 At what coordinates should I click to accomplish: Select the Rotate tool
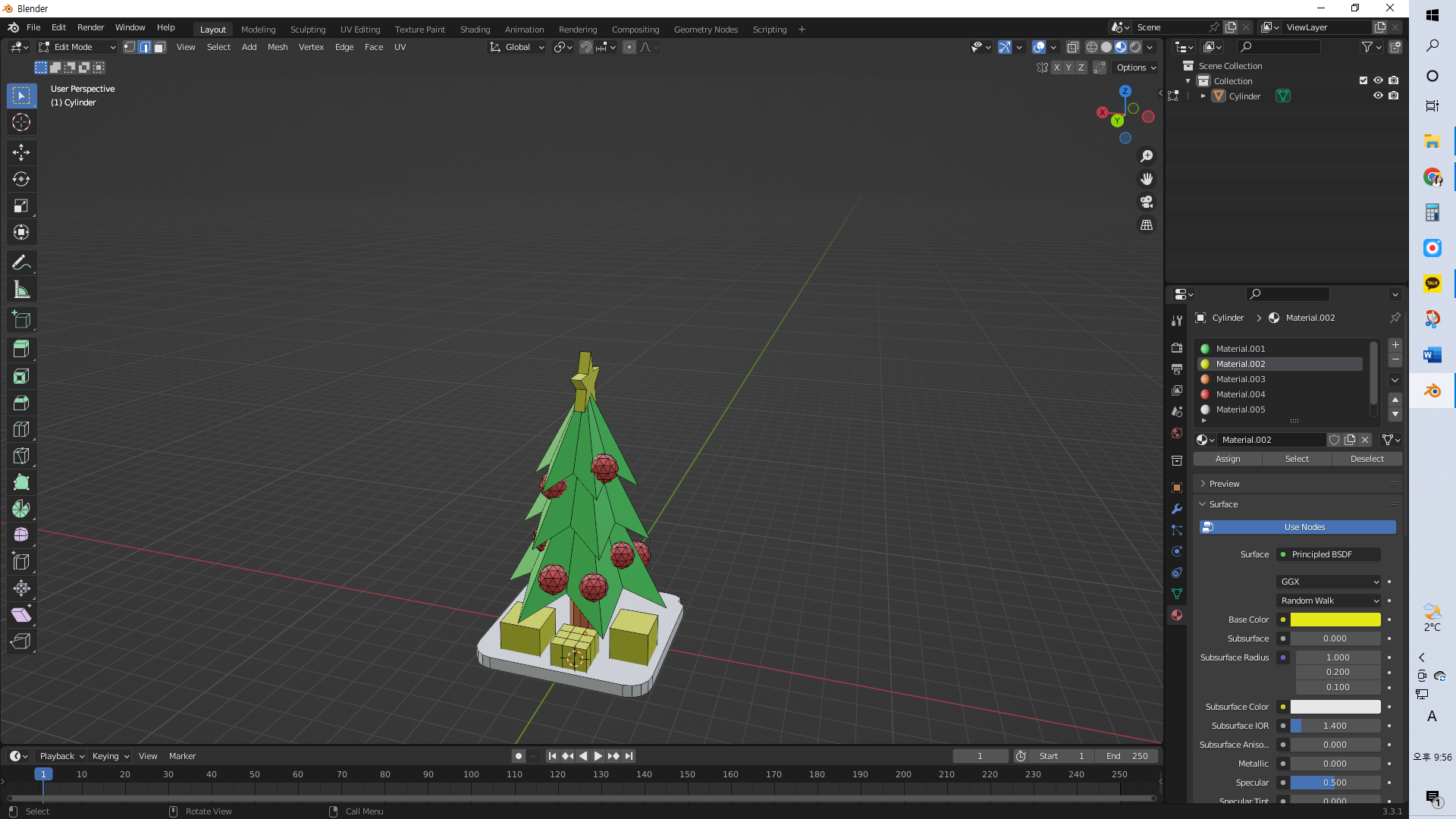pyautogui.click(x=21, y=179)
